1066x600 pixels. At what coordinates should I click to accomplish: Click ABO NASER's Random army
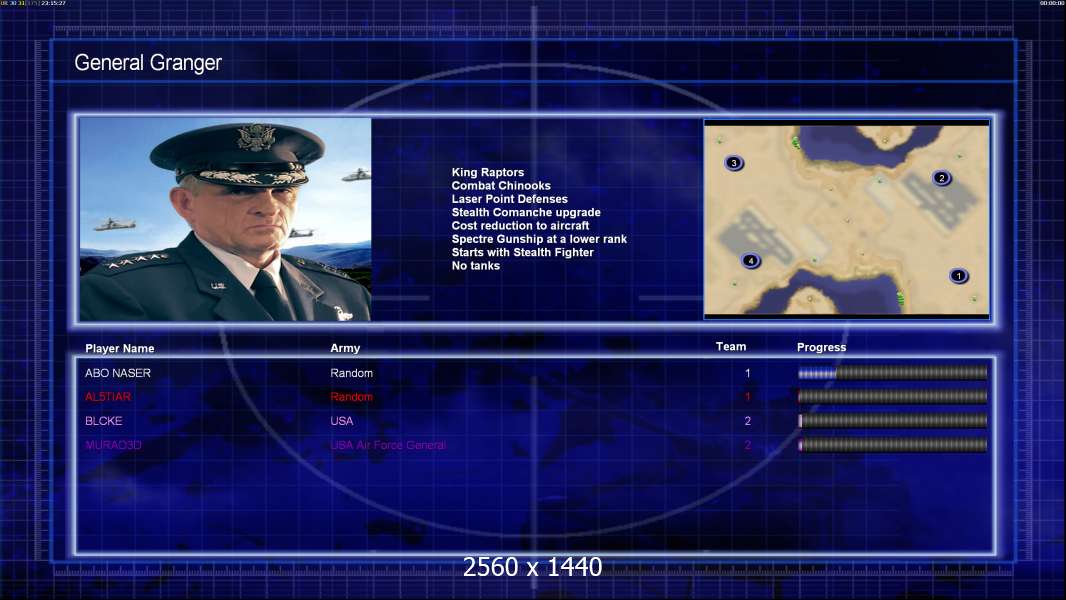click(351, 373)
